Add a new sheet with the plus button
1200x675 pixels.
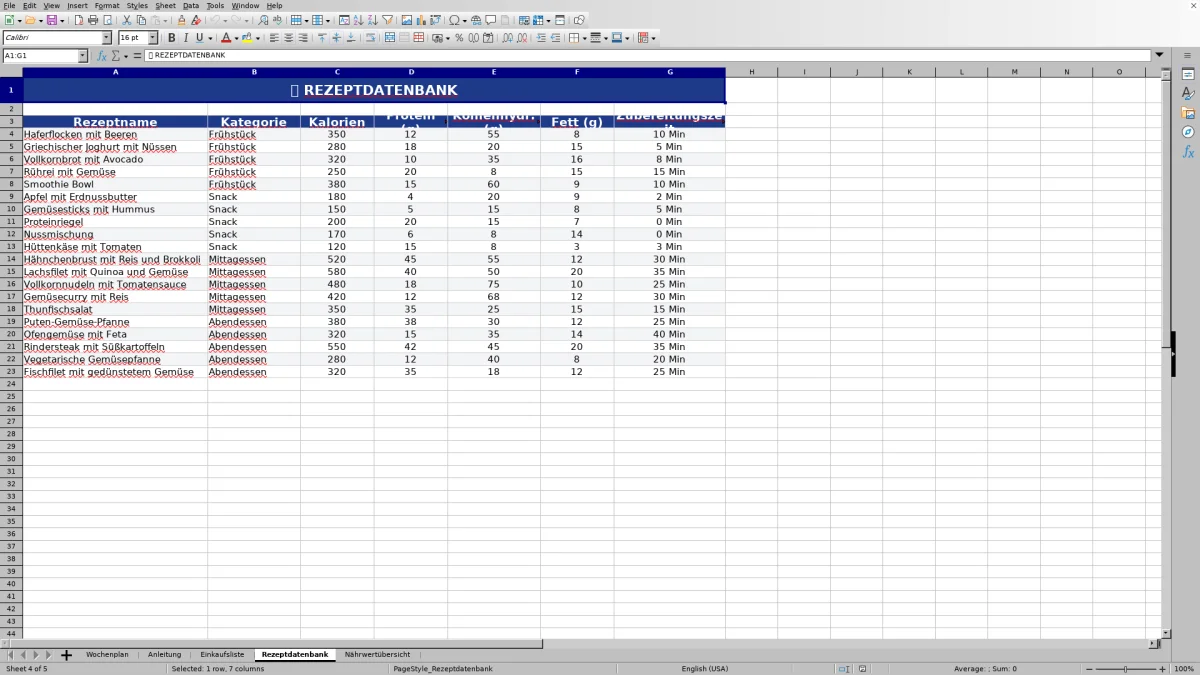66,654
